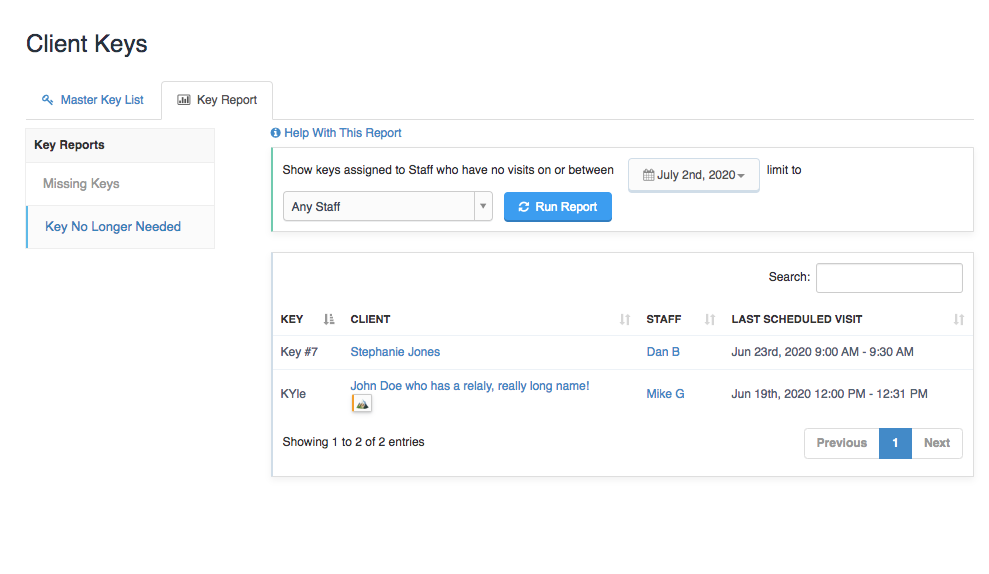Select page 1 in pagination

click(x=895, y=443)
